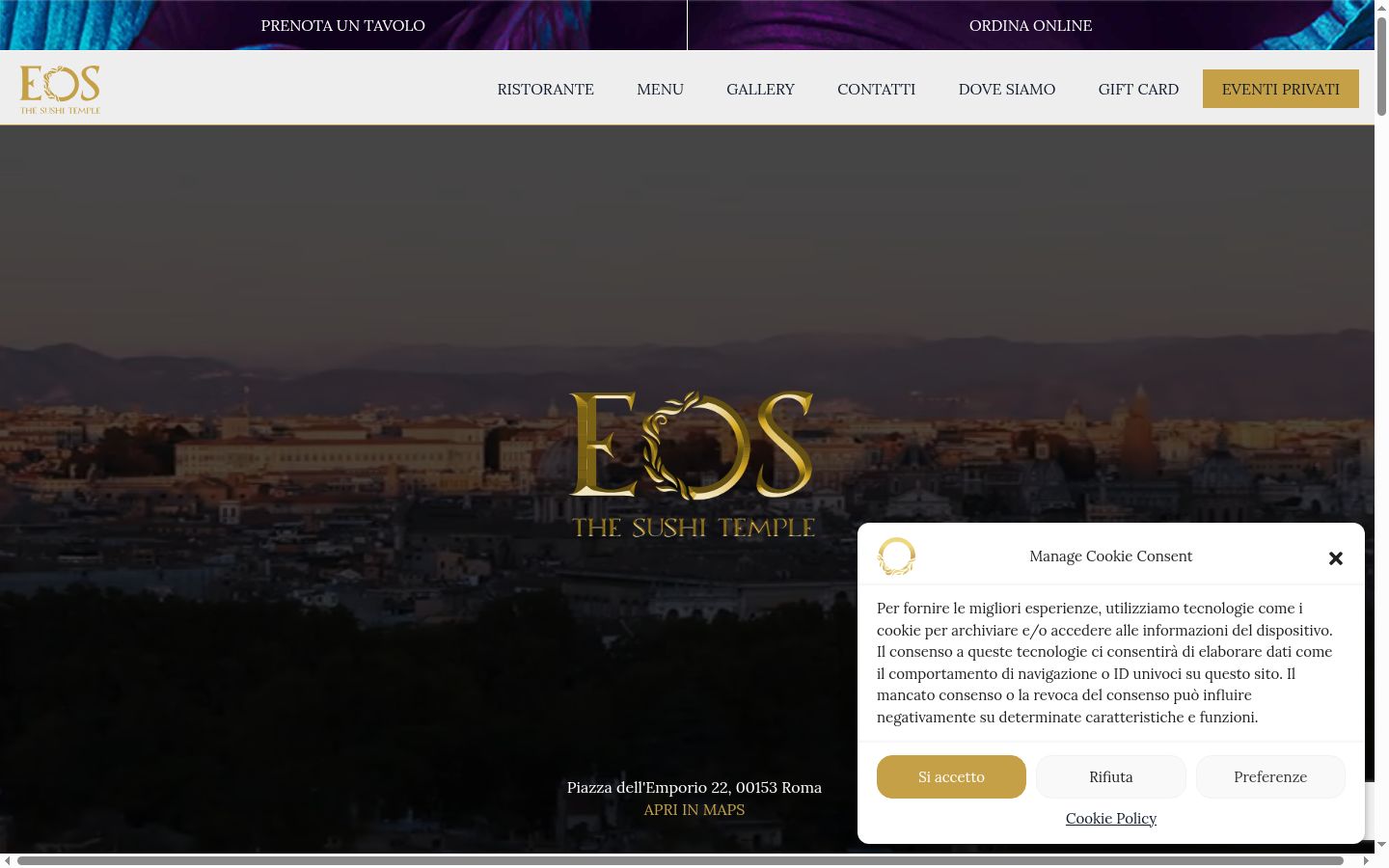Open the Menu navigation item

click(660, 89)
